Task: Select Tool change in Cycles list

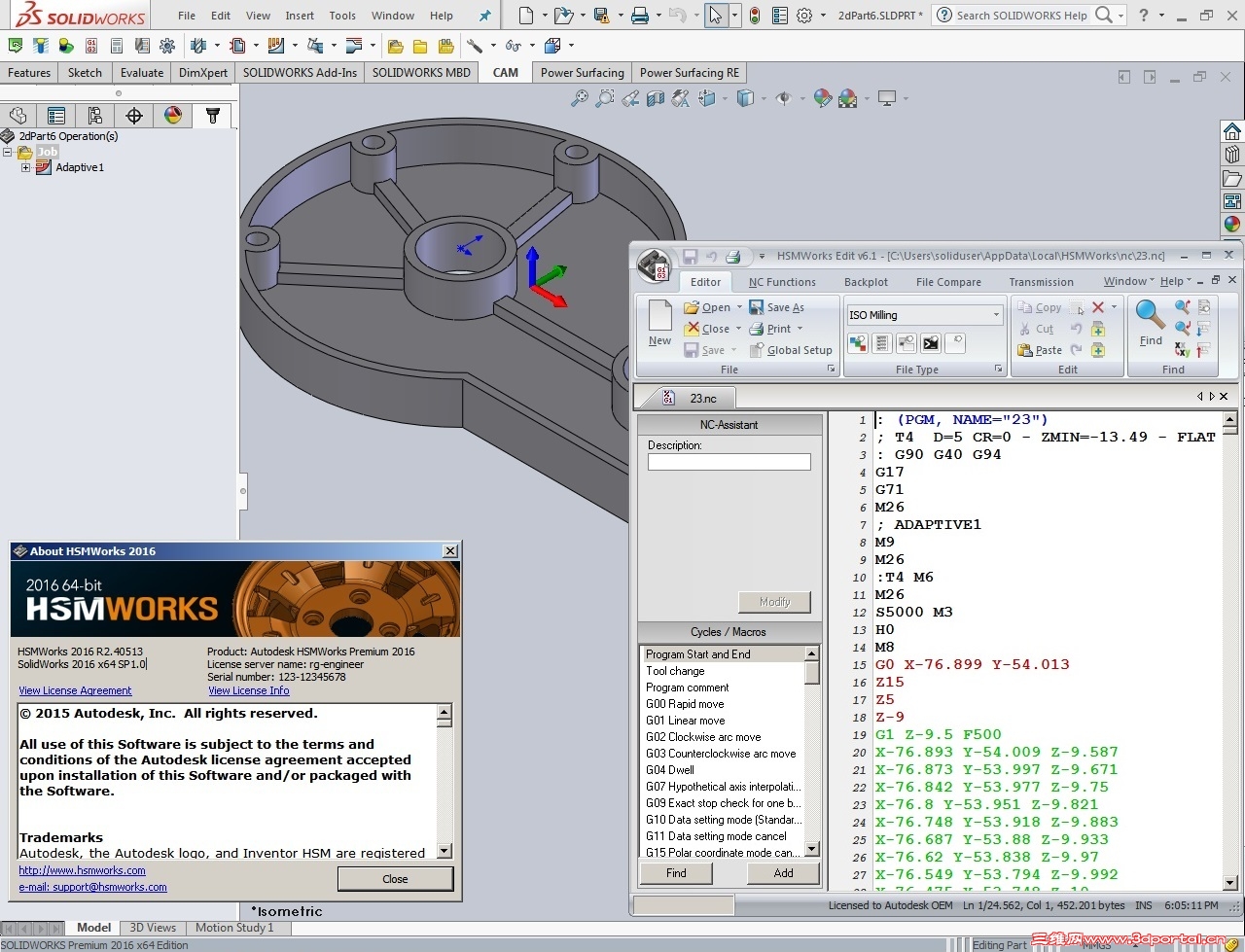Action: point(722,671)
